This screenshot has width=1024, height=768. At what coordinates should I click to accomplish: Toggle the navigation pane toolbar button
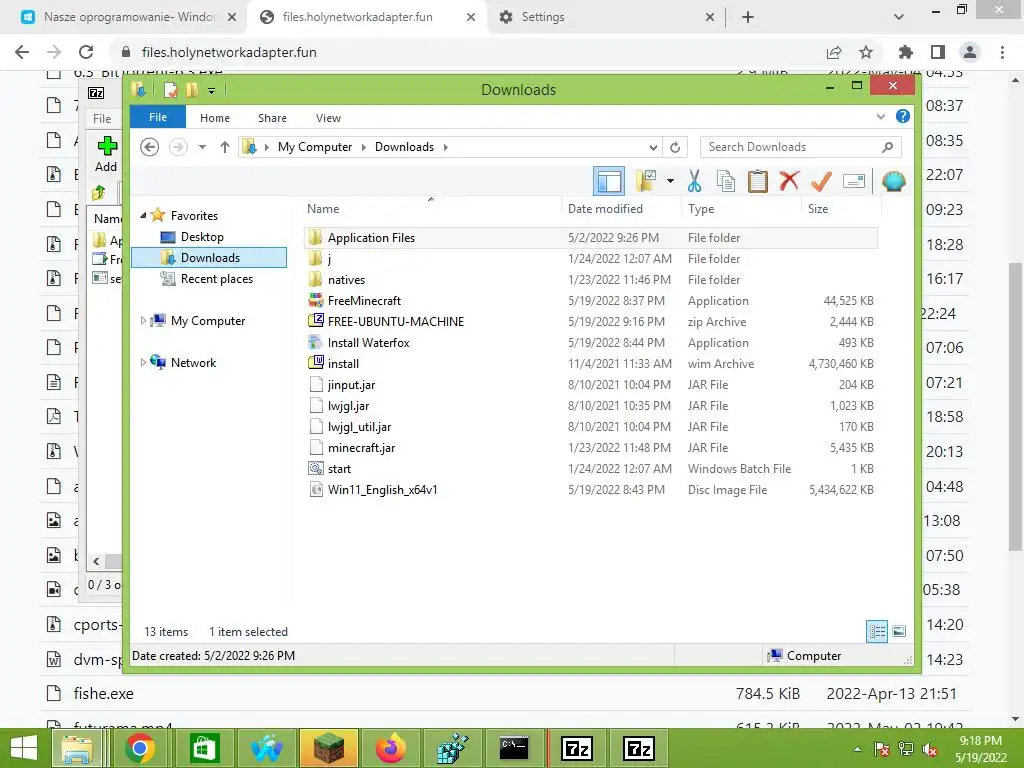coord(609,181)
